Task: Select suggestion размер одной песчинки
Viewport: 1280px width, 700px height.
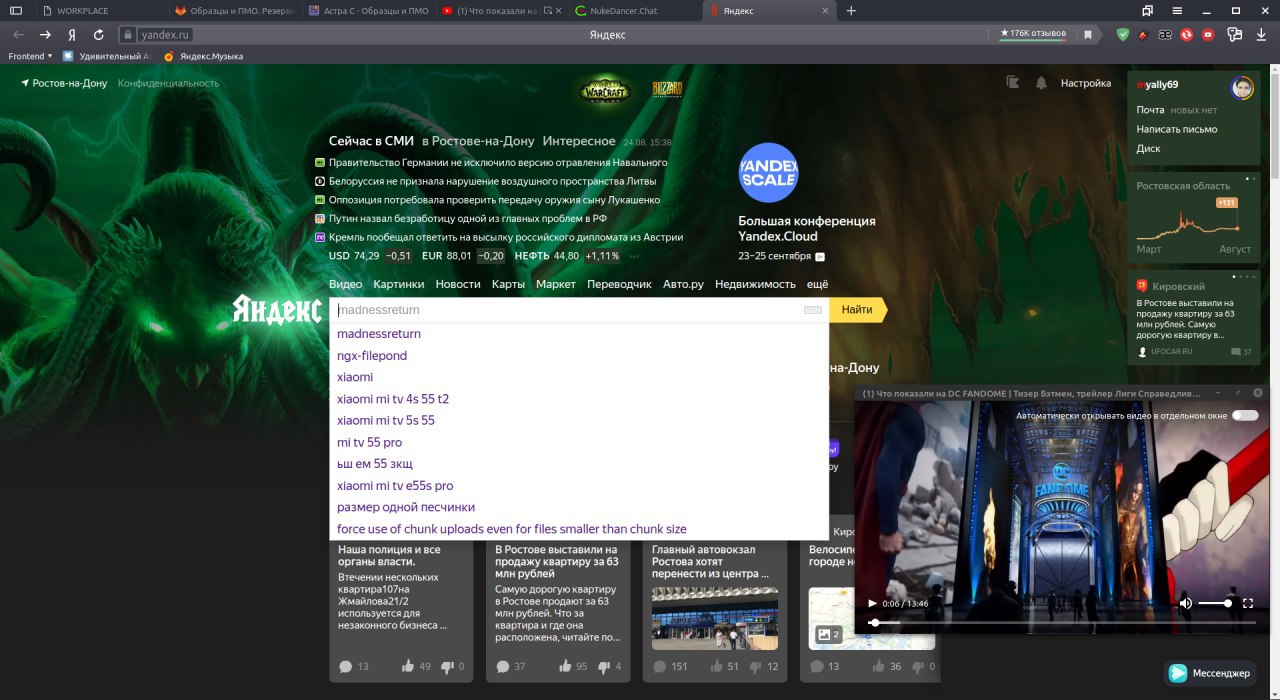Action: click(579, 507)
